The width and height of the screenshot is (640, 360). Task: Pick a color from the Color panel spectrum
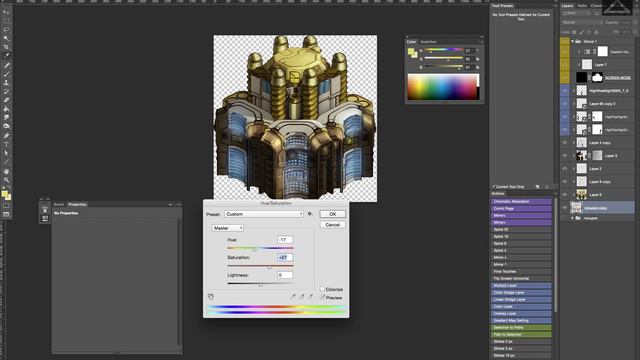(x=442, y=87)
